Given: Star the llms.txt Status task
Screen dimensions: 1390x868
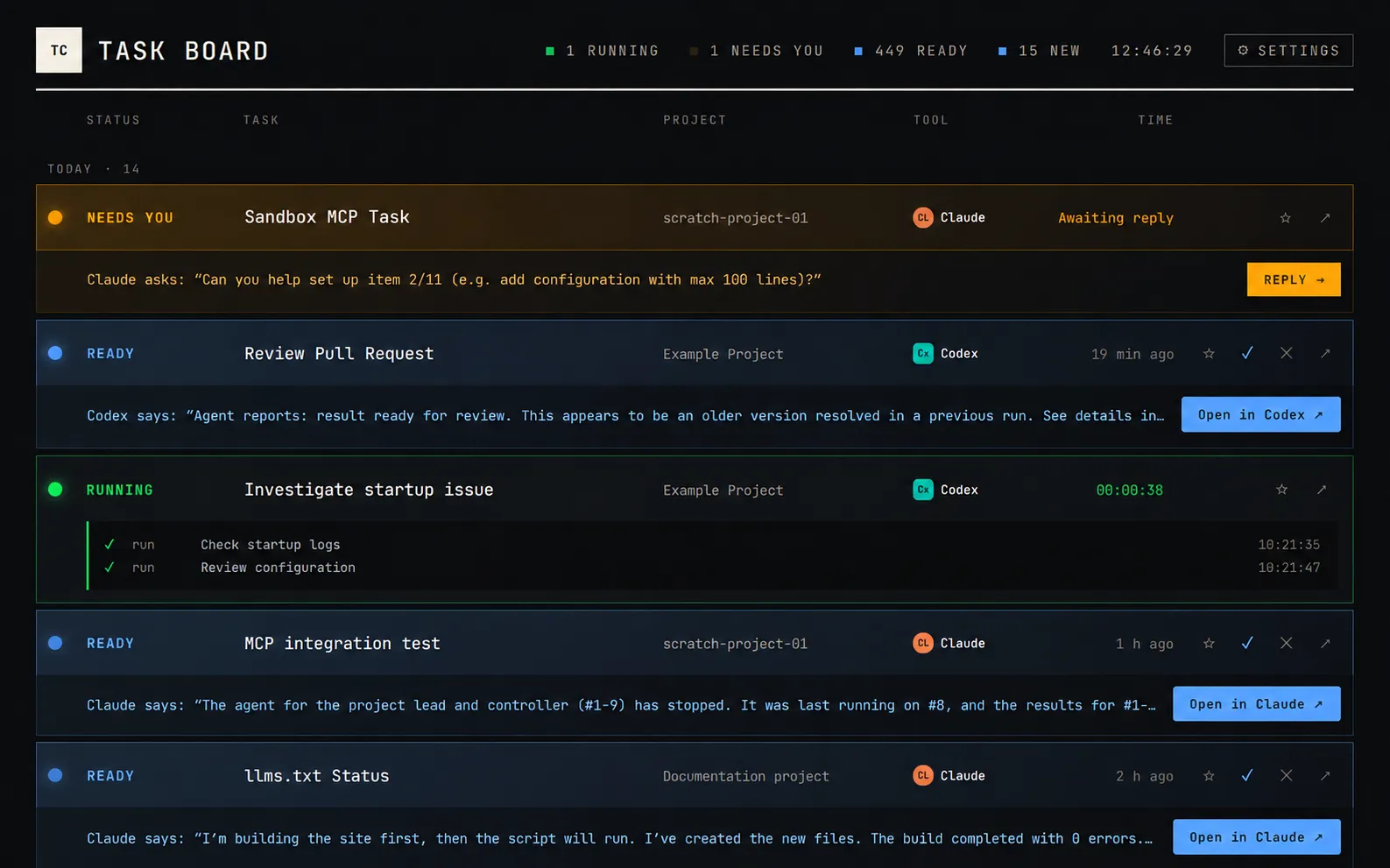Looking at the screenshot, I should click(x=1209, y=776).
